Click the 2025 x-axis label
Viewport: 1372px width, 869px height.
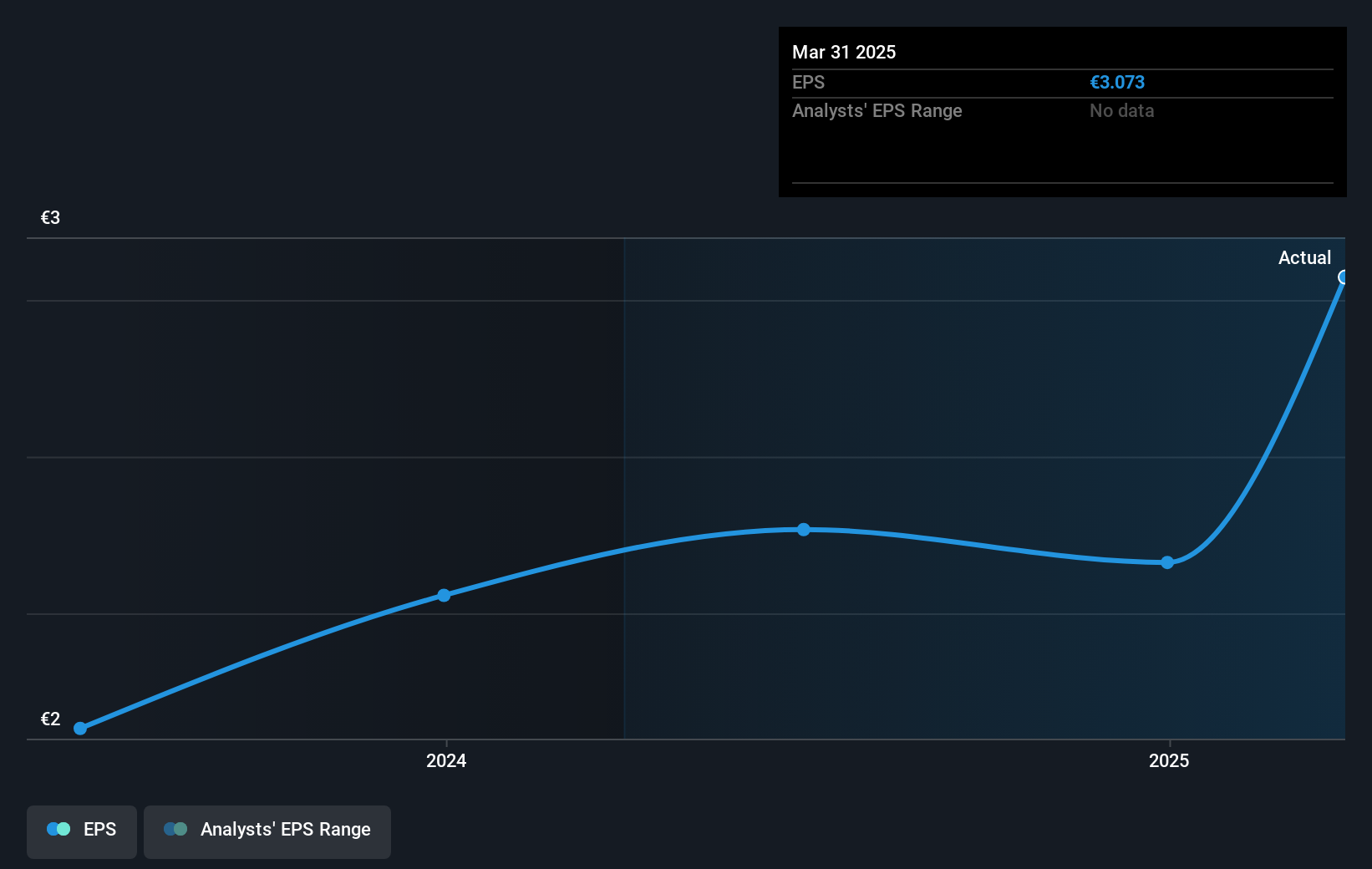tap(1169, 760)
